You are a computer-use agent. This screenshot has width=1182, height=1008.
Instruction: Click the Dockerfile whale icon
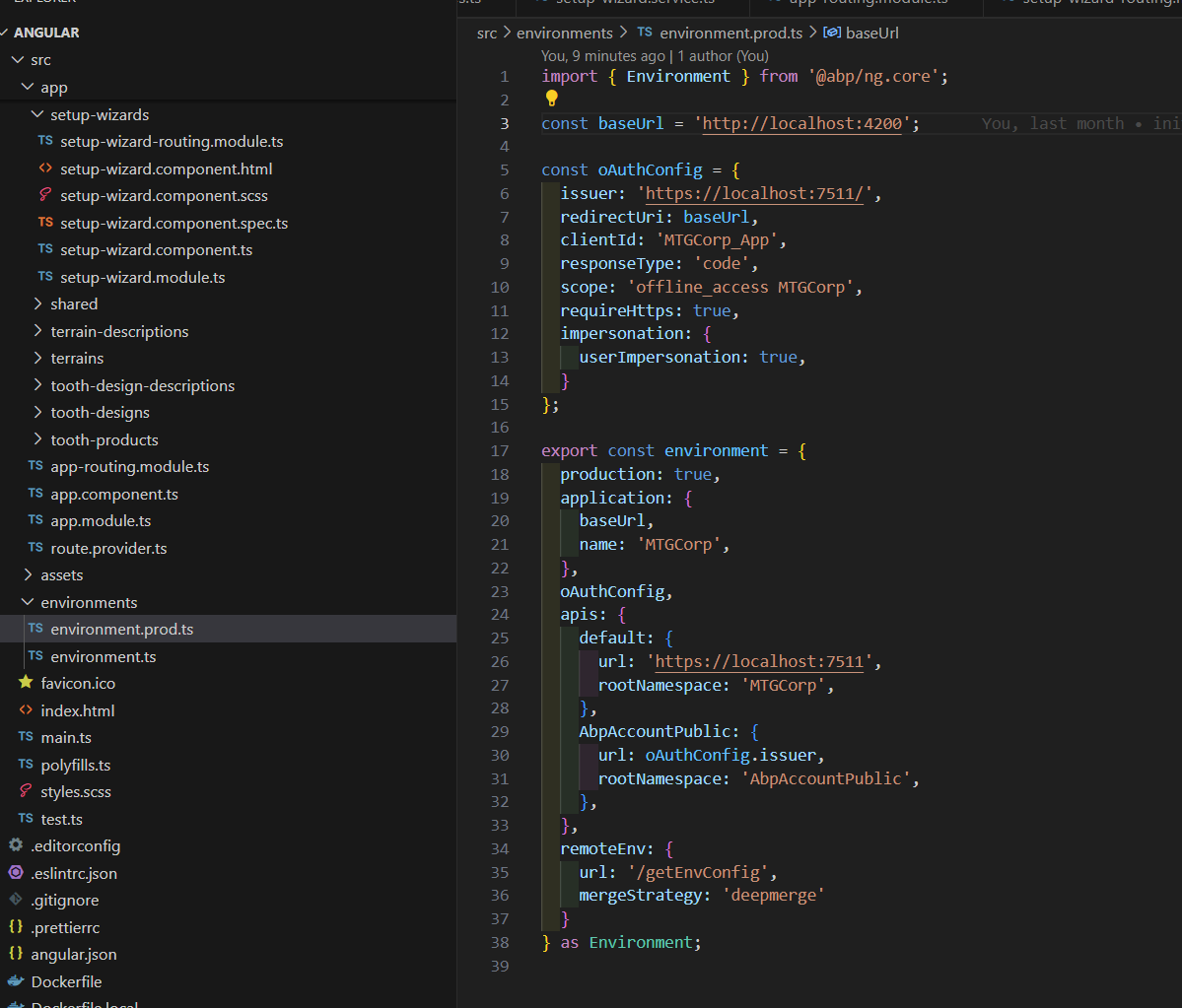(16, 981)
